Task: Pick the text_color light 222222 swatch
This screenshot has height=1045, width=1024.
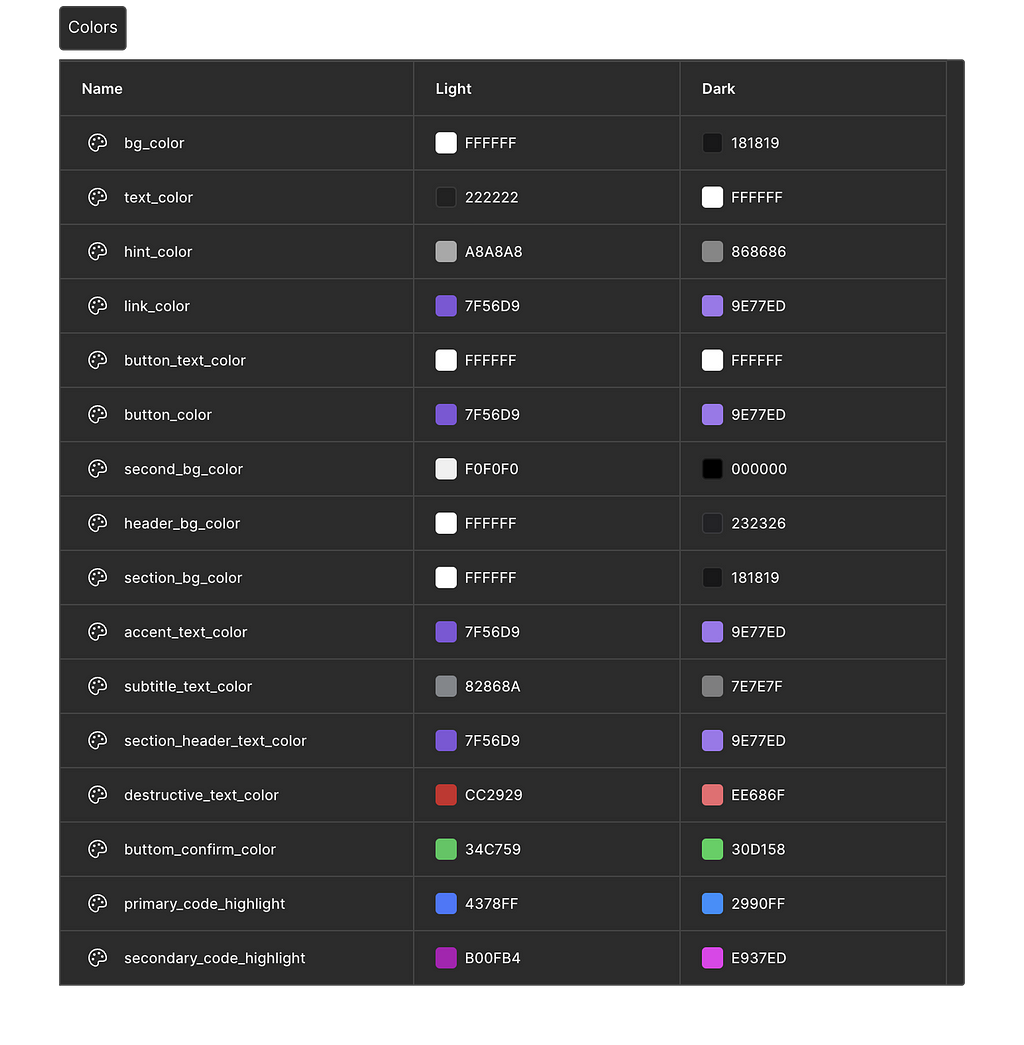Action: pyautogui.click(x=446, y=197)
